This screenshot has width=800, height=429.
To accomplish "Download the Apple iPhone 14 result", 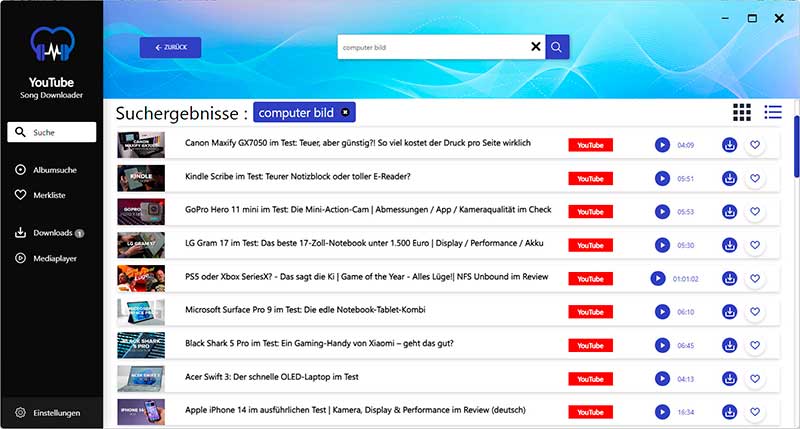I will 729,412.
